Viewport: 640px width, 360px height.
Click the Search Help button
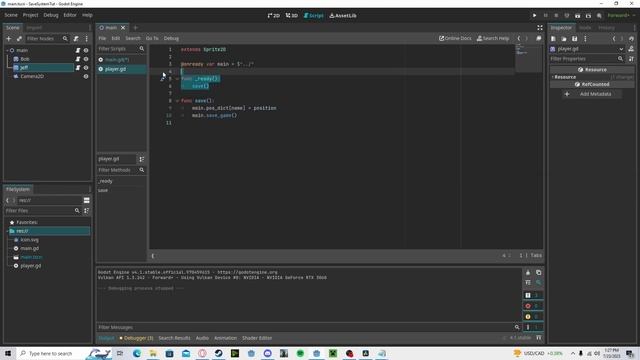point(493,38)
